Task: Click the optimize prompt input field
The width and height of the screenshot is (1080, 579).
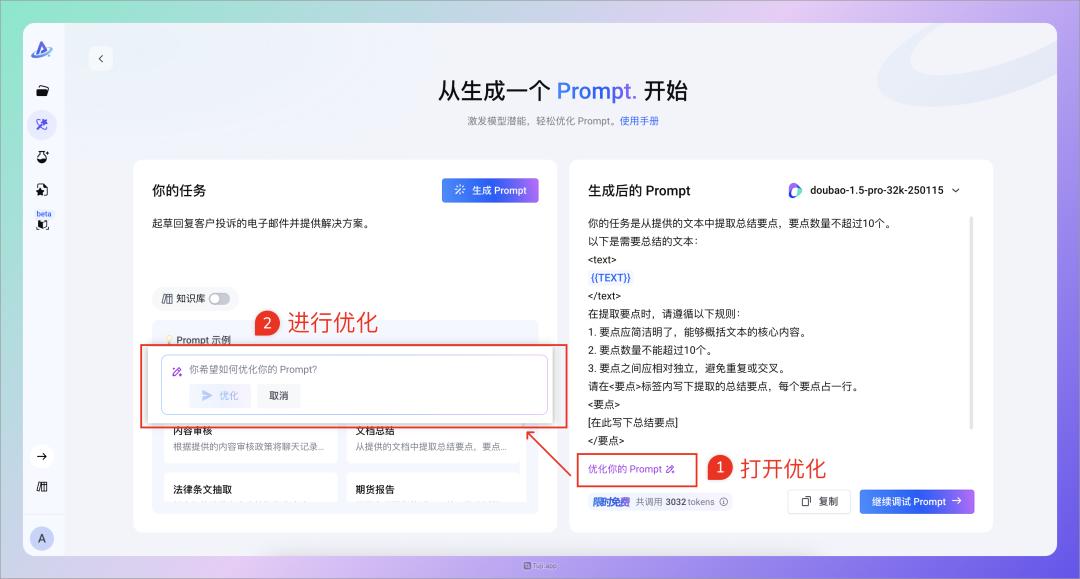Action: 360,370
